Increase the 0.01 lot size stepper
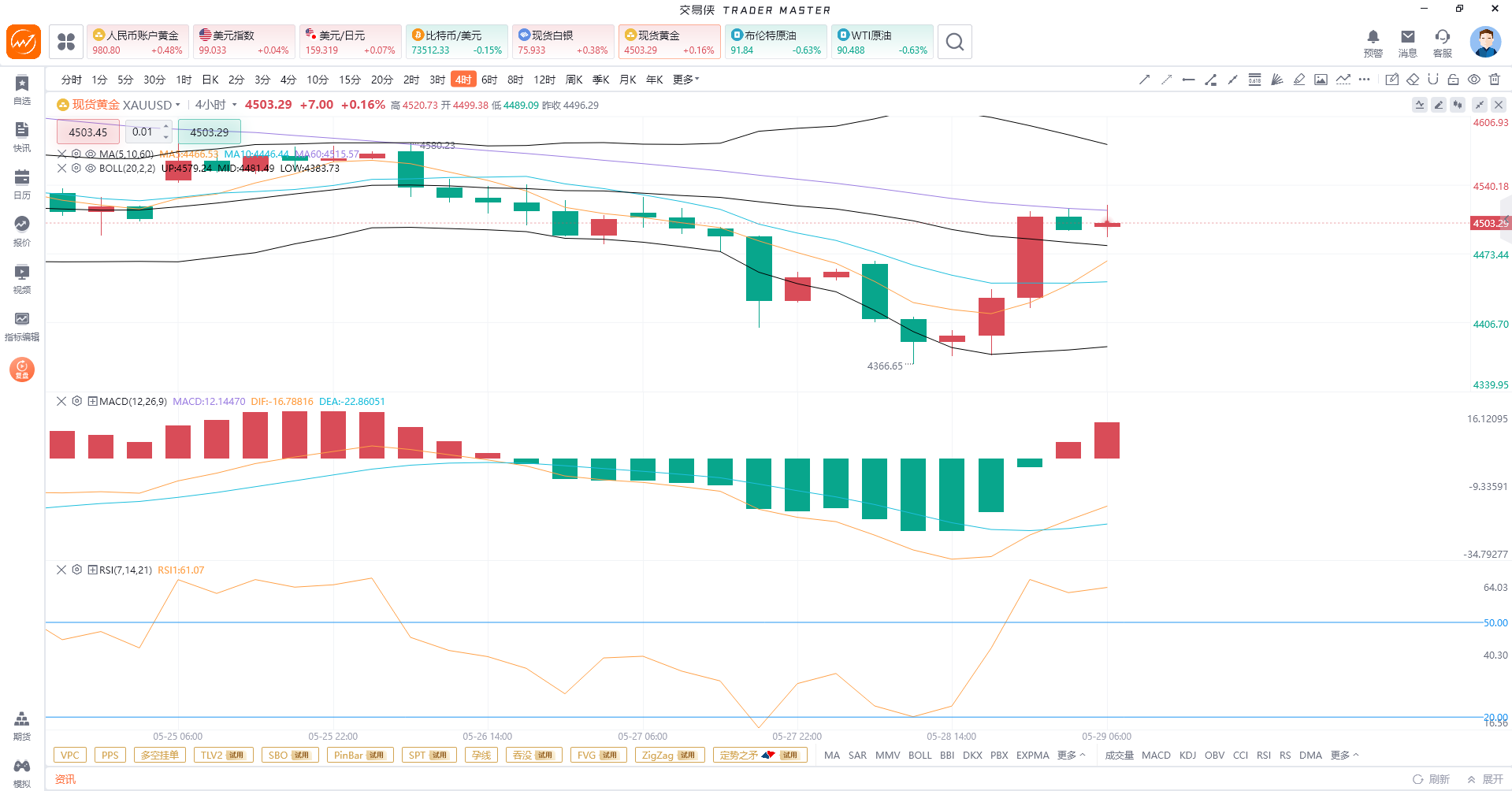The height and width of the screenshot is (791, 1512). coord(165,126)
